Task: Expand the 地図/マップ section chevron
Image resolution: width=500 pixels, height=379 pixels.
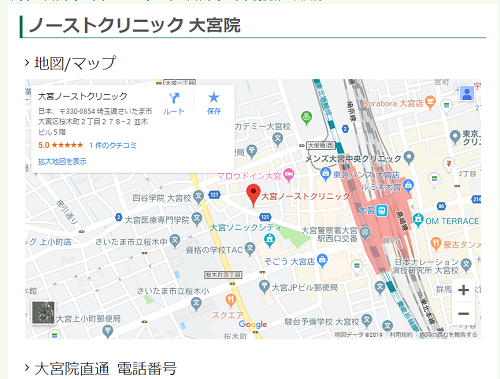Action: coord(27,62)
